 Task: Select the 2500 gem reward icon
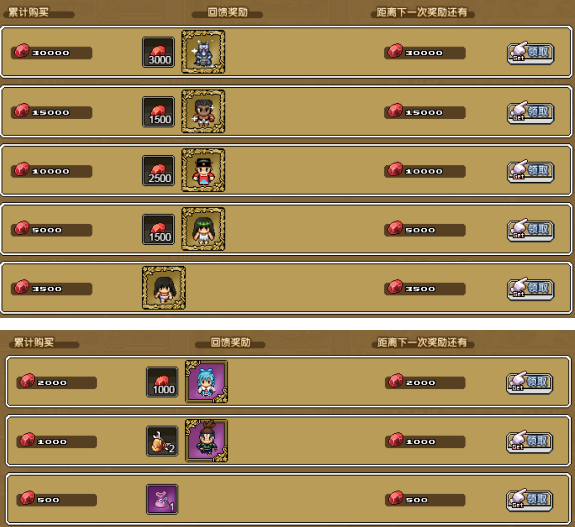(158, 171)
